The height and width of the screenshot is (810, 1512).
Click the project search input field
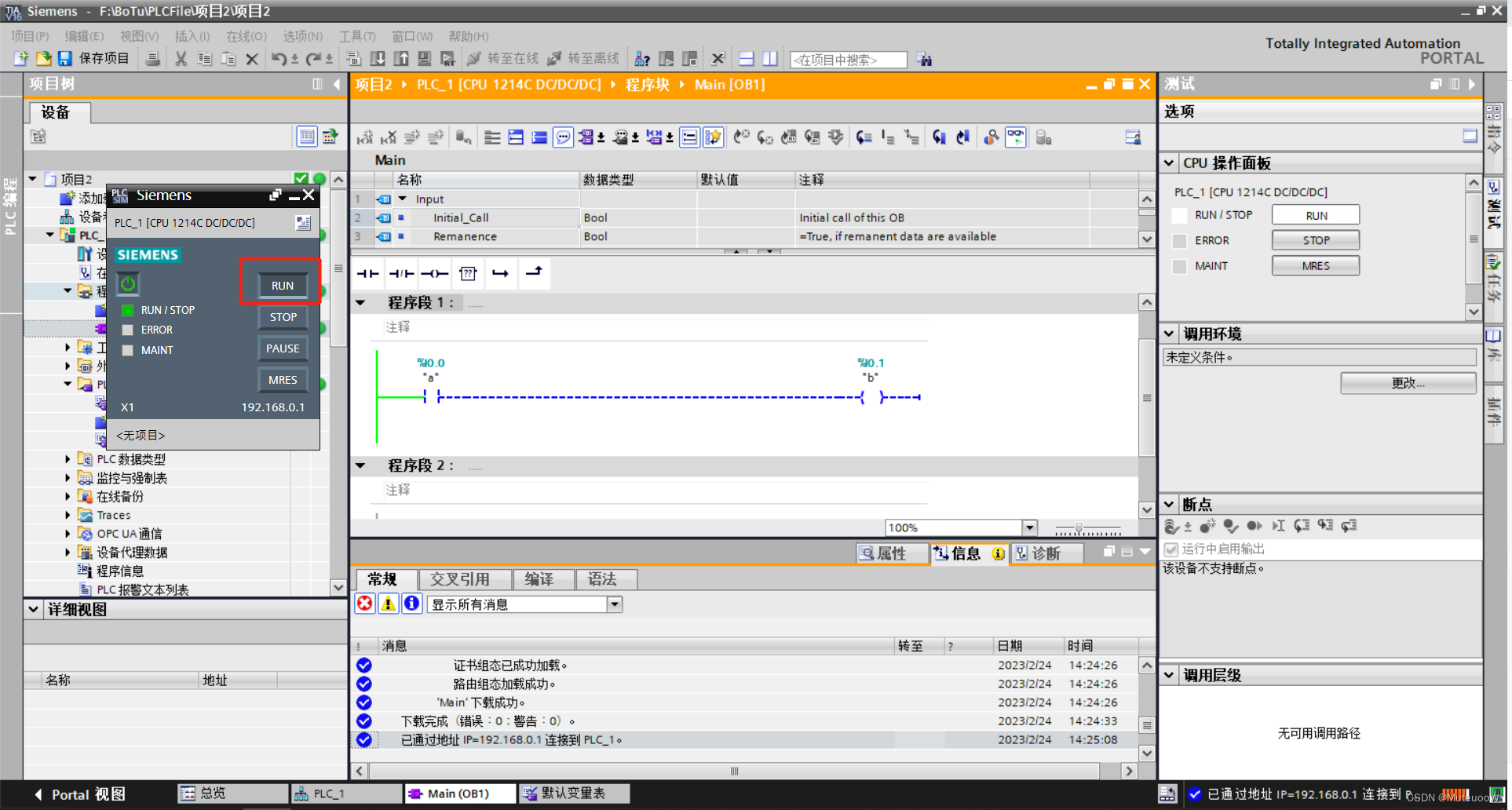tap(848, 60)
